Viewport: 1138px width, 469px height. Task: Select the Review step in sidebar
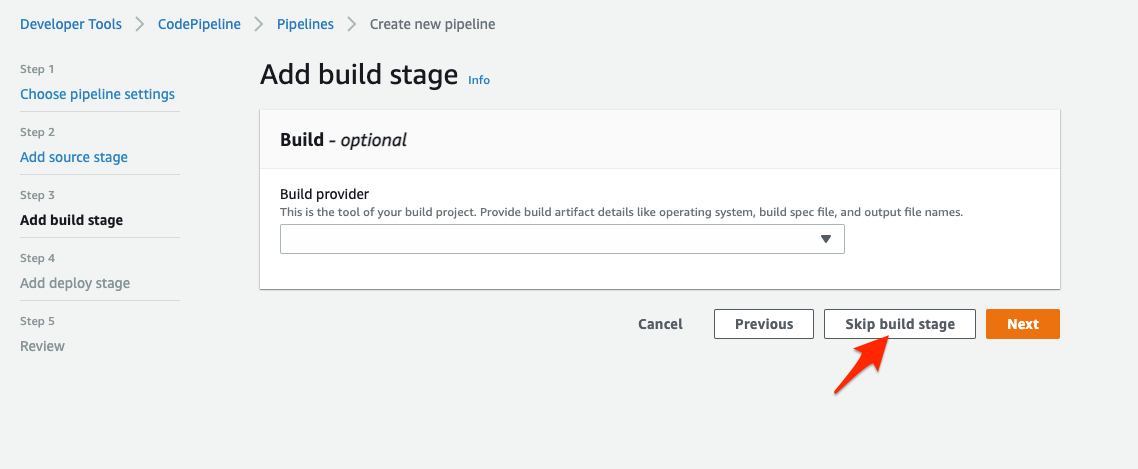pyautogui.click(x=42, y=346)
